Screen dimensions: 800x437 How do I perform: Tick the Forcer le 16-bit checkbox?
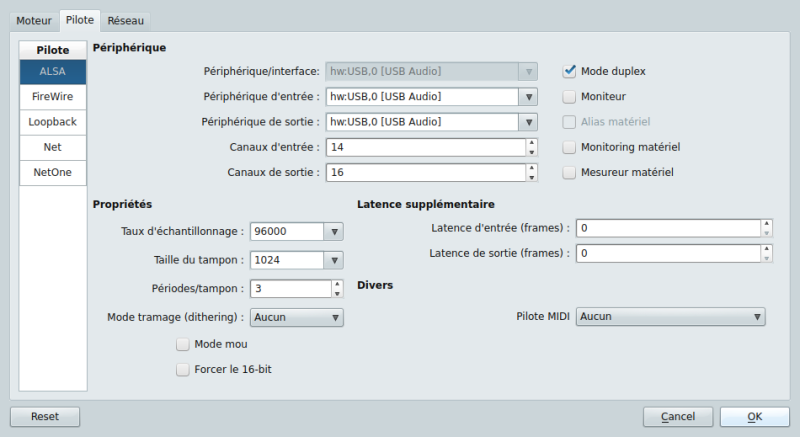[x=183, y=370]
